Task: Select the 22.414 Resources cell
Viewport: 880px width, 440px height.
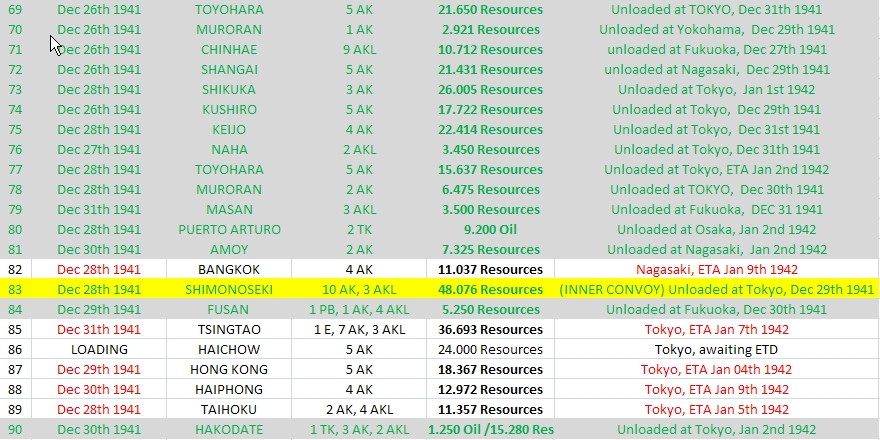Action: [x=491, y=130]
